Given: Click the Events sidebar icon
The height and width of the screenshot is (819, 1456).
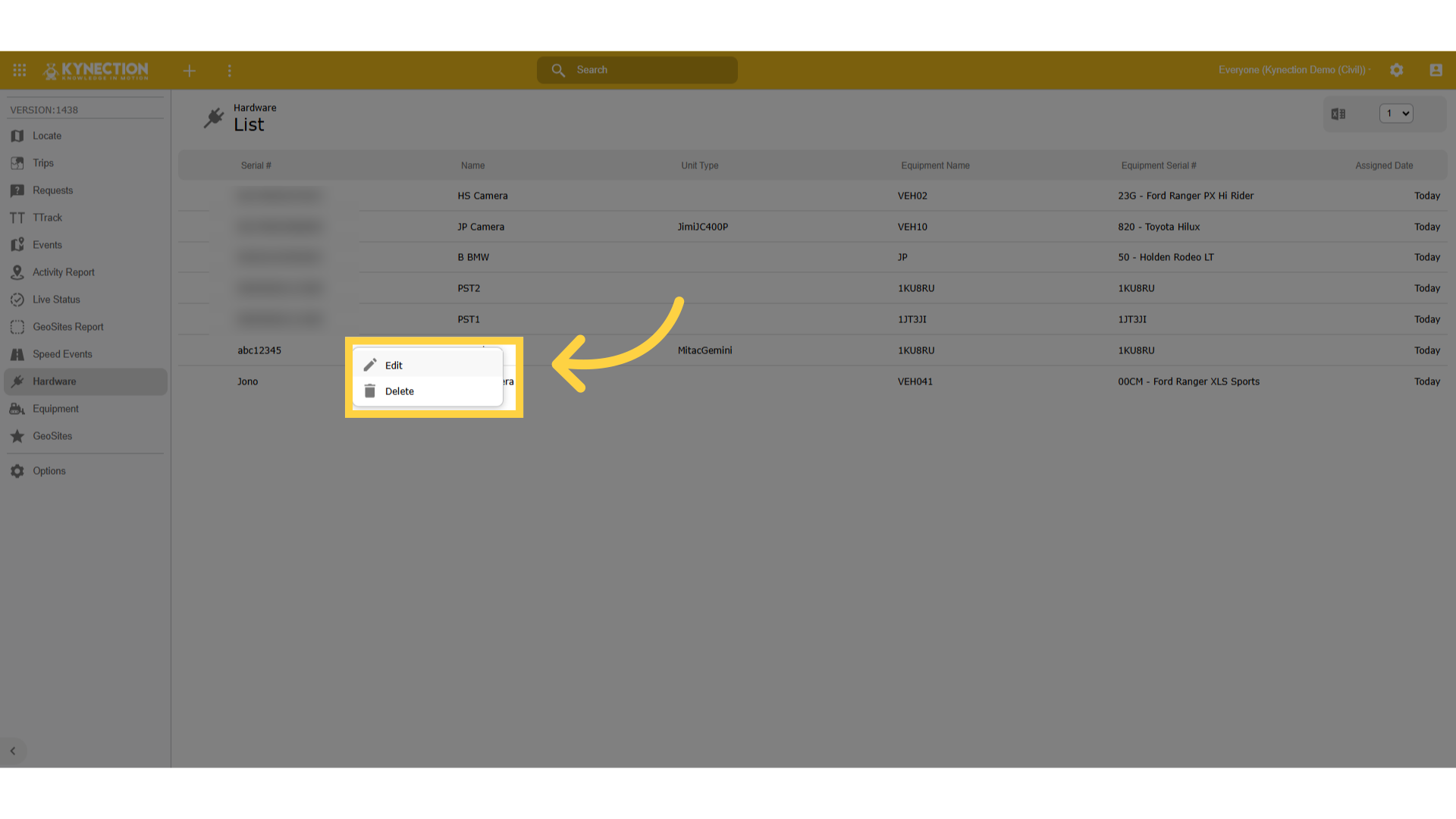Looking at the screenshot, I should pos(17,245).
